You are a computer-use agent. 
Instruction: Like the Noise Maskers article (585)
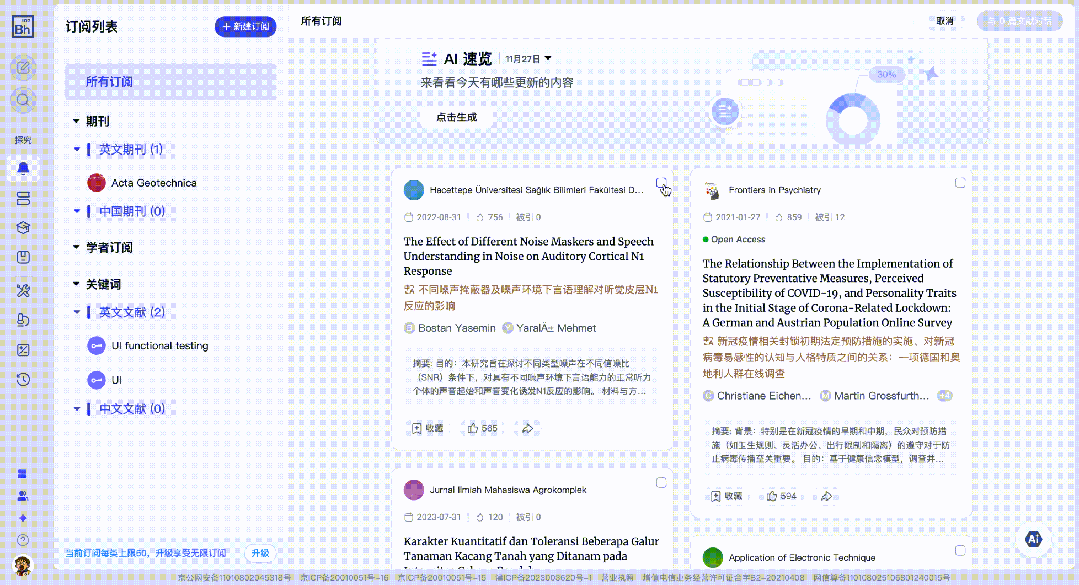473,428
